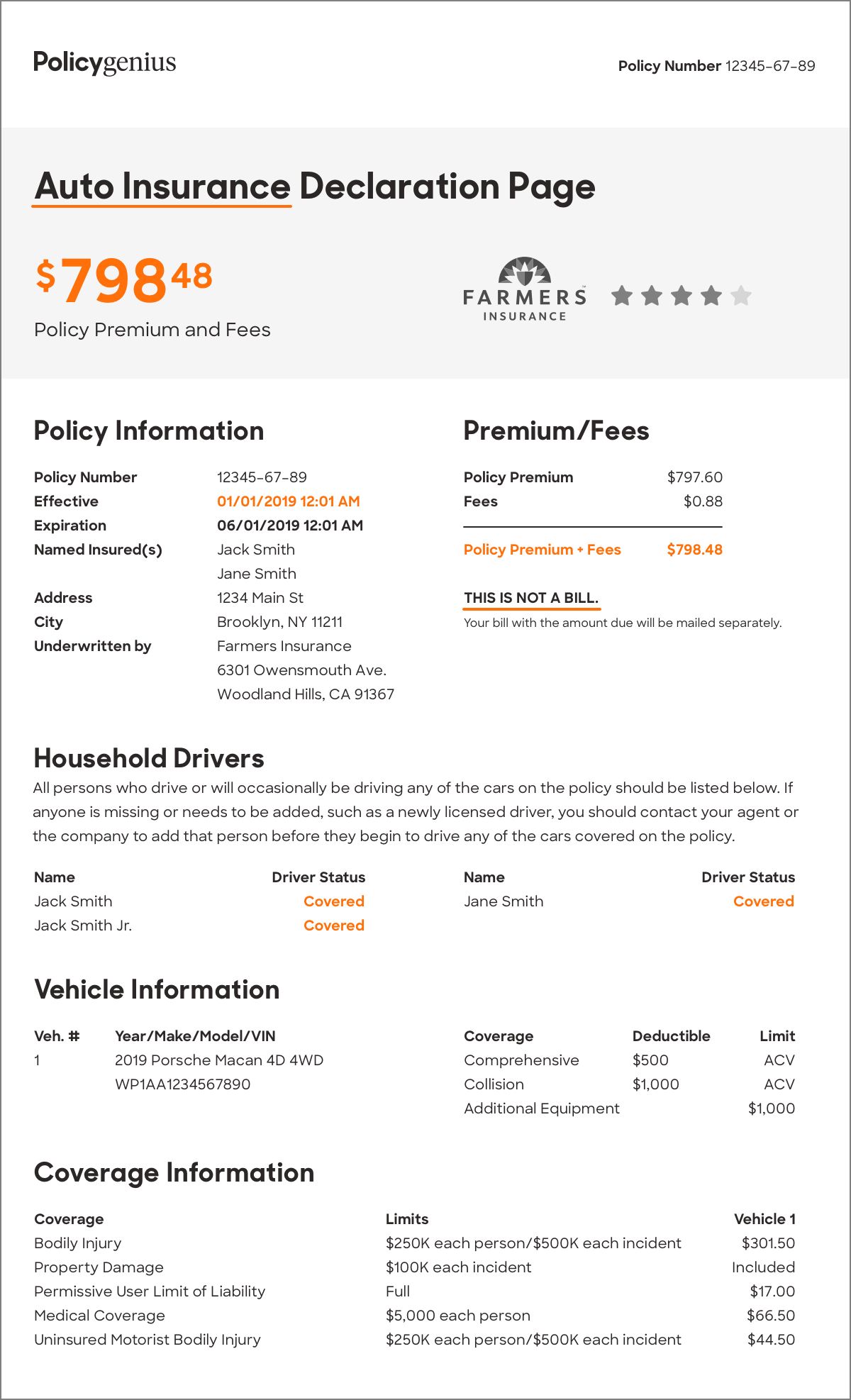Click the Auto Insurance underlined title text
Screen dimensions: 851x1400
(162, 187)
